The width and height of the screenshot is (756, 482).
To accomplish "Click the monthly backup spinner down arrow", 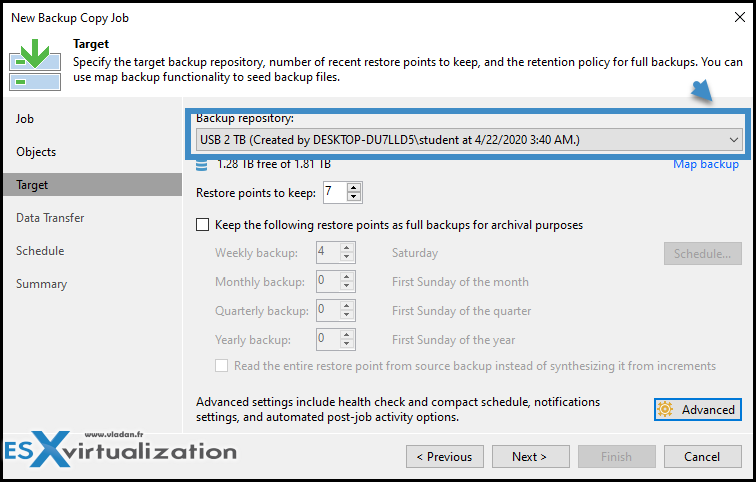I will [x=347, y=286].
